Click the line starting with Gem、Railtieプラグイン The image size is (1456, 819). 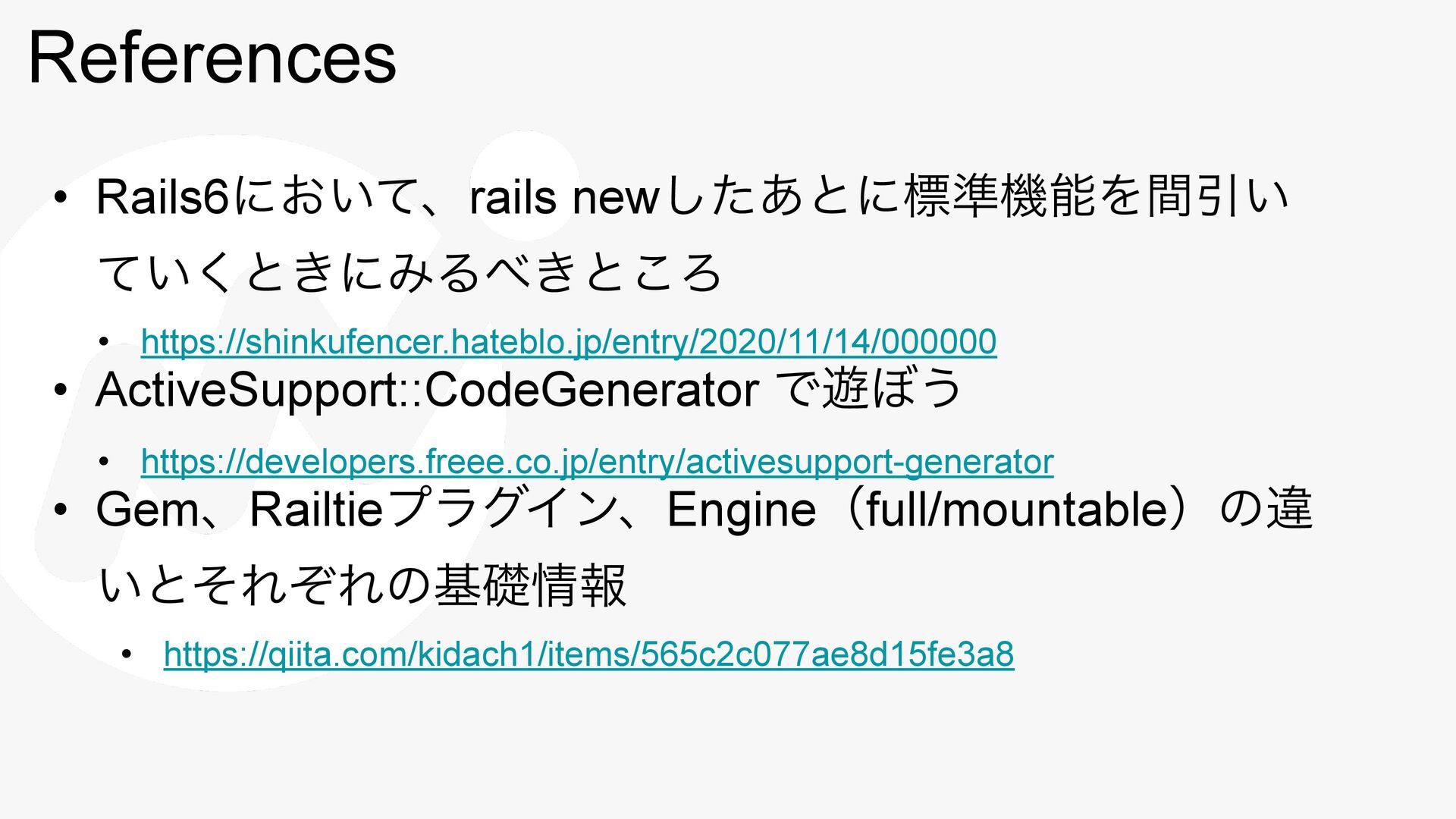tap(704, 510)
